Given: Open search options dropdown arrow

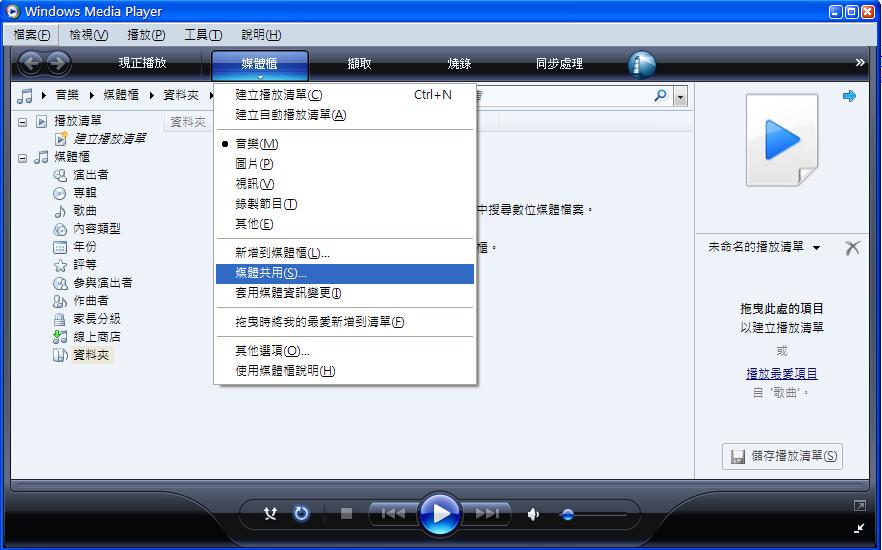Looking at the screenshot, I should (681, 97).
